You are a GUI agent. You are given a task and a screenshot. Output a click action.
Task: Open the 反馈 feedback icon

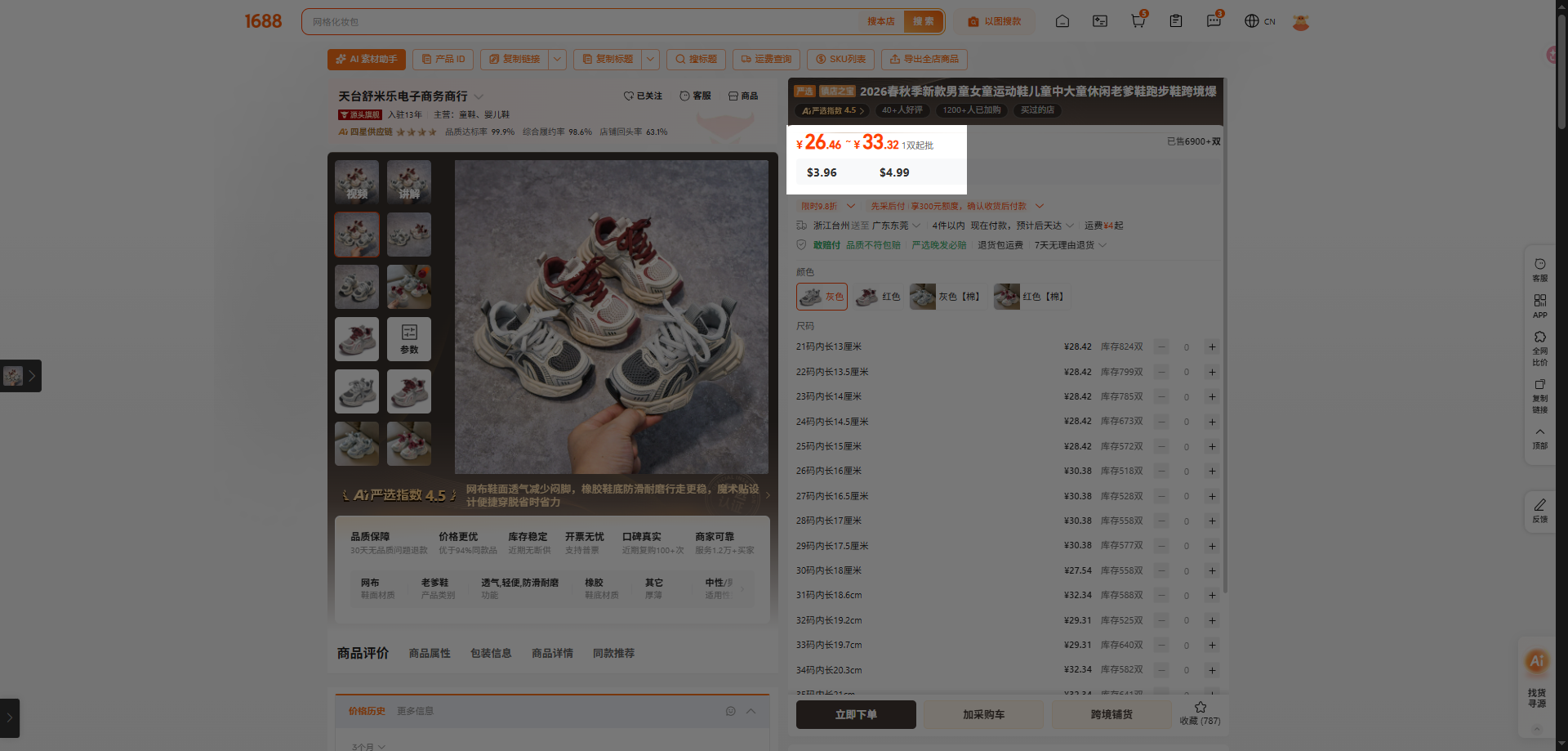(x=1539, y=511)
